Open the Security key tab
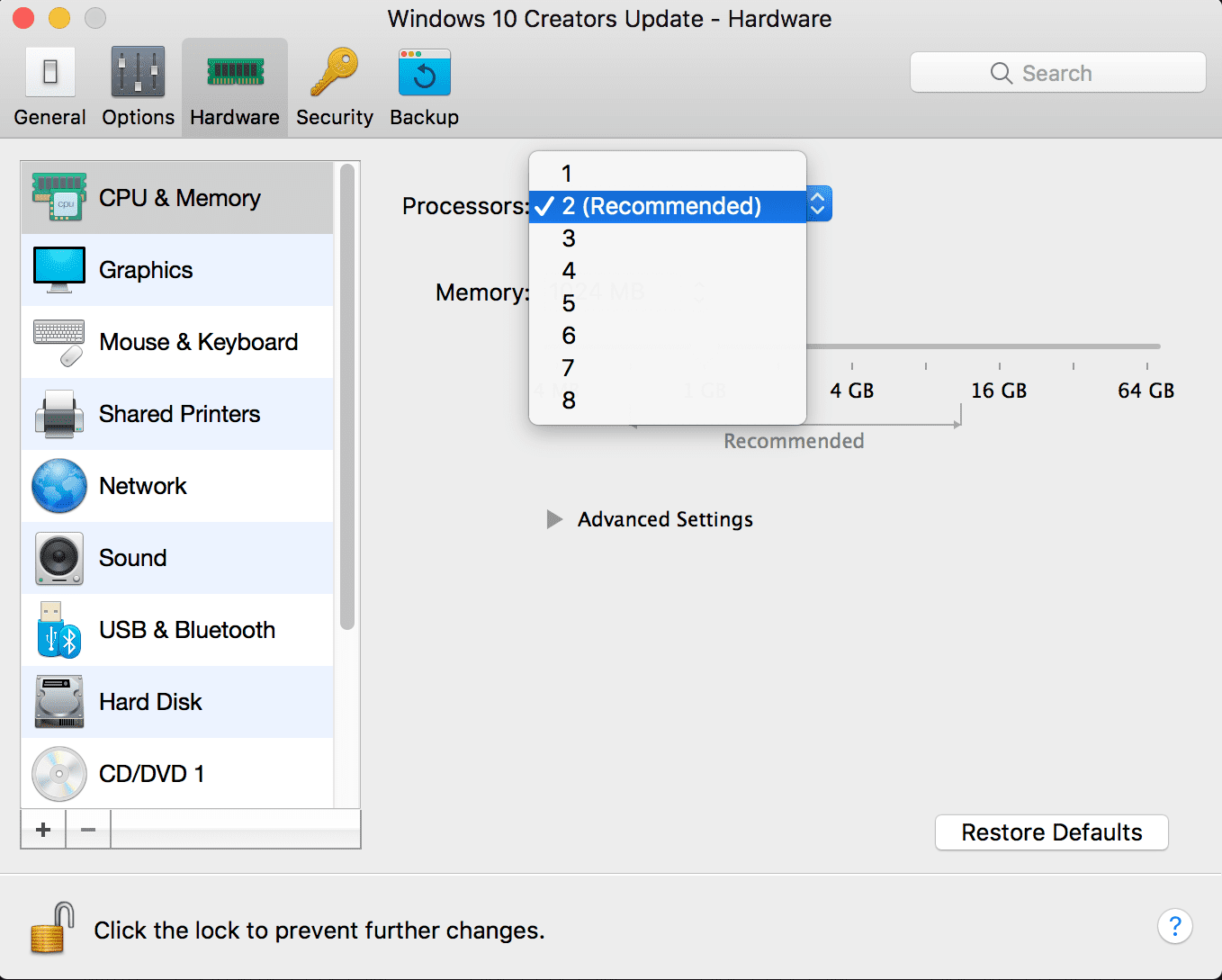Screen dimensions: 1222x980 (x=335, y=87)
